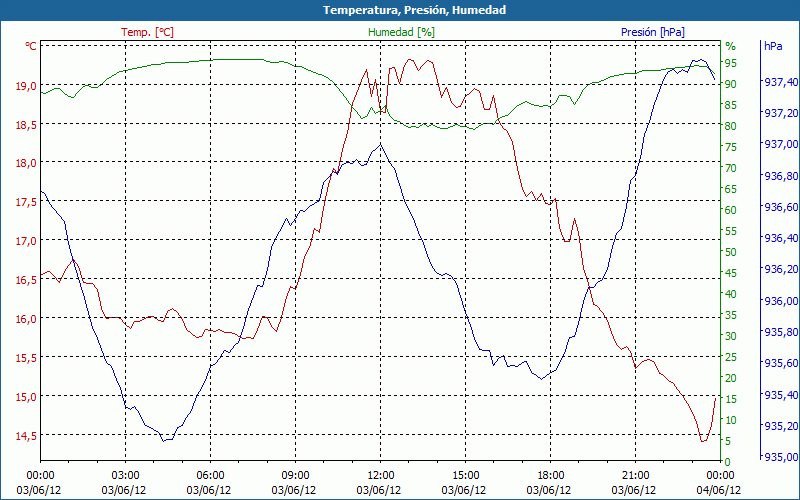Select the red 'Temp. [°C]' legend label
Screen dimensions: 800x500
(x=147, y=32)
